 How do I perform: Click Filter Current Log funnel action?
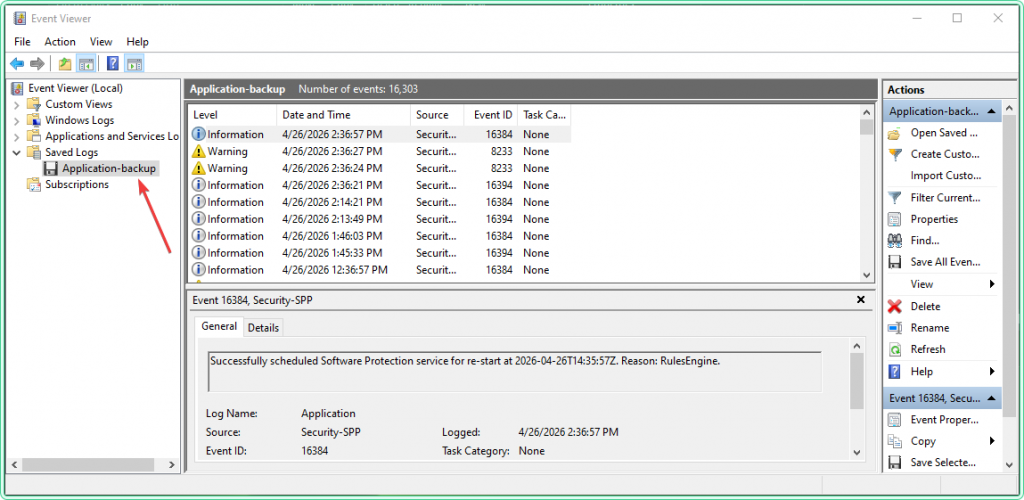click(x=944, y=198)
